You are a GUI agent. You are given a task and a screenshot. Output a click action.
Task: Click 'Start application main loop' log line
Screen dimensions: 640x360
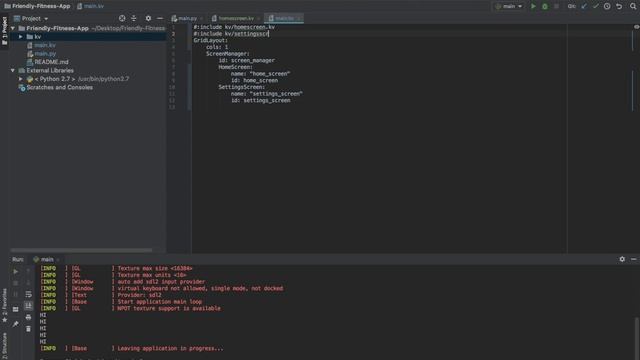coord(160,302)
